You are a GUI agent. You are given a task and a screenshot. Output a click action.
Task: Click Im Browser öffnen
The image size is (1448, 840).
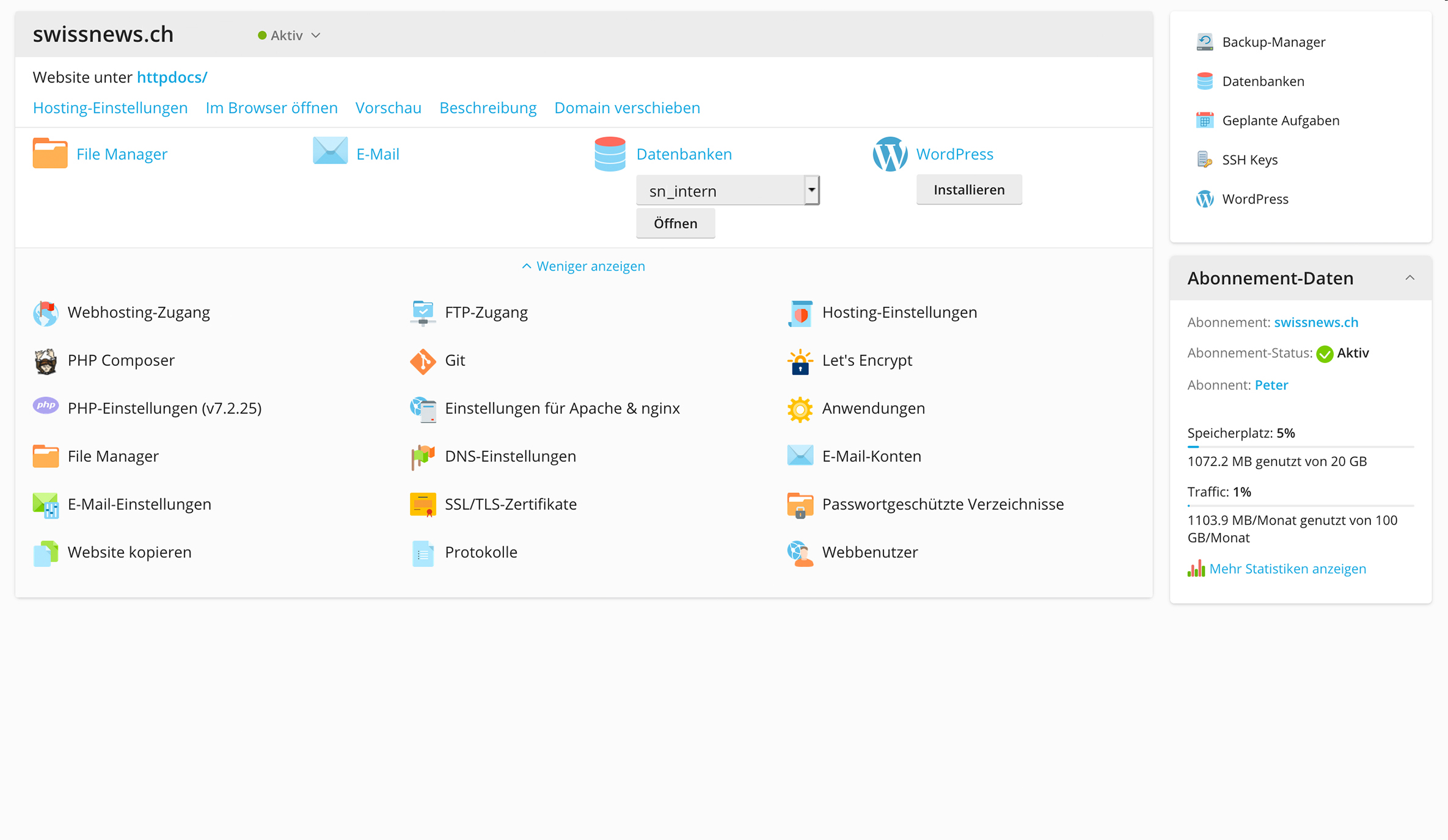pos(271,108)
